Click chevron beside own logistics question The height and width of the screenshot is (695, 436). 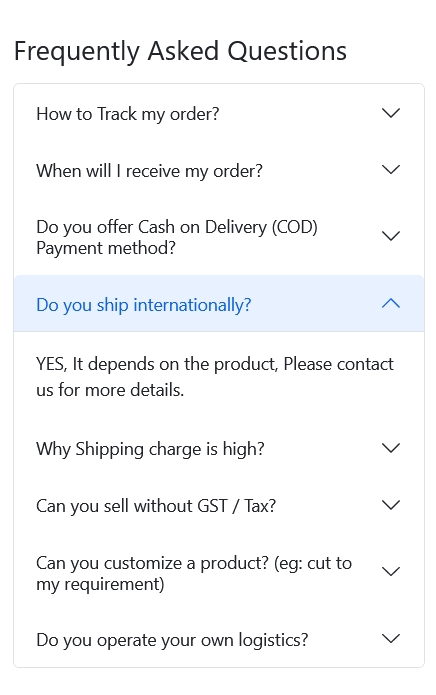pyautogui.click(x=390, y=639)
